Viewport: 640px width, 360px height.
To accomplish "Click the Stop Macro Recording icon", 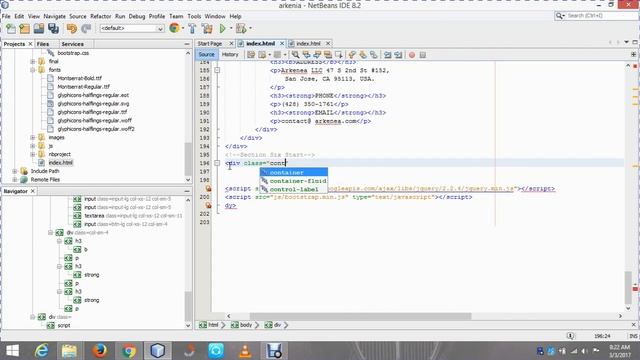I will pos(423,55).
